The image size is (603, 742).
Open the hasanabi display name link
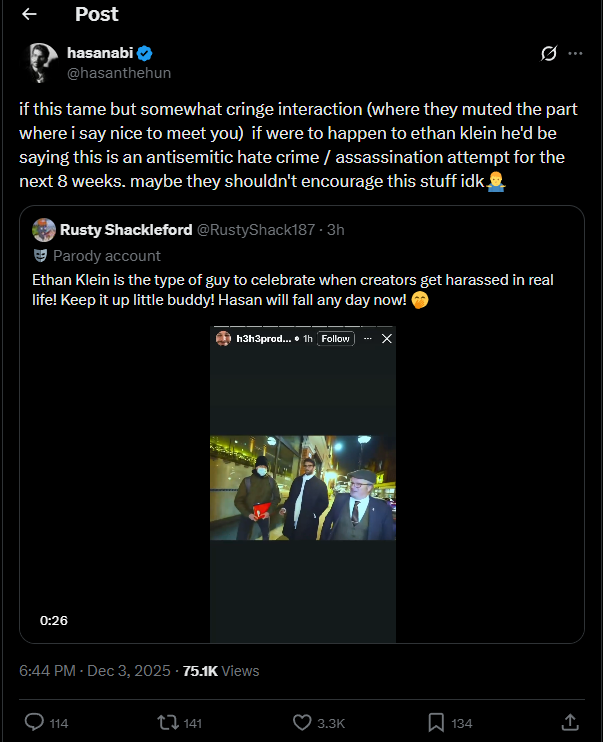coord(100,53)
